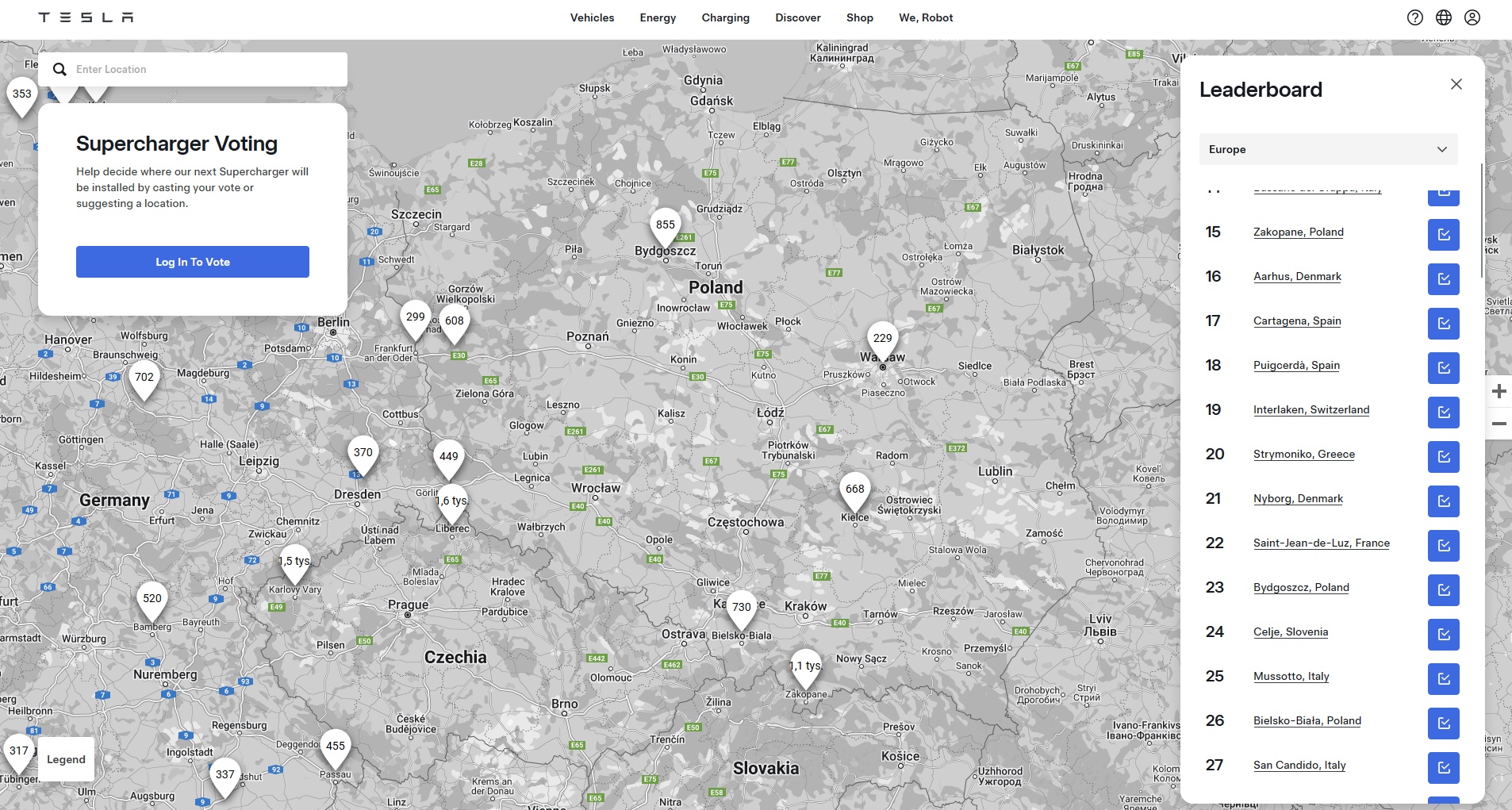1512x810 pixels.
Task: Open the account profile icon
Action: pyautogui.click(x=1472, y=17)
